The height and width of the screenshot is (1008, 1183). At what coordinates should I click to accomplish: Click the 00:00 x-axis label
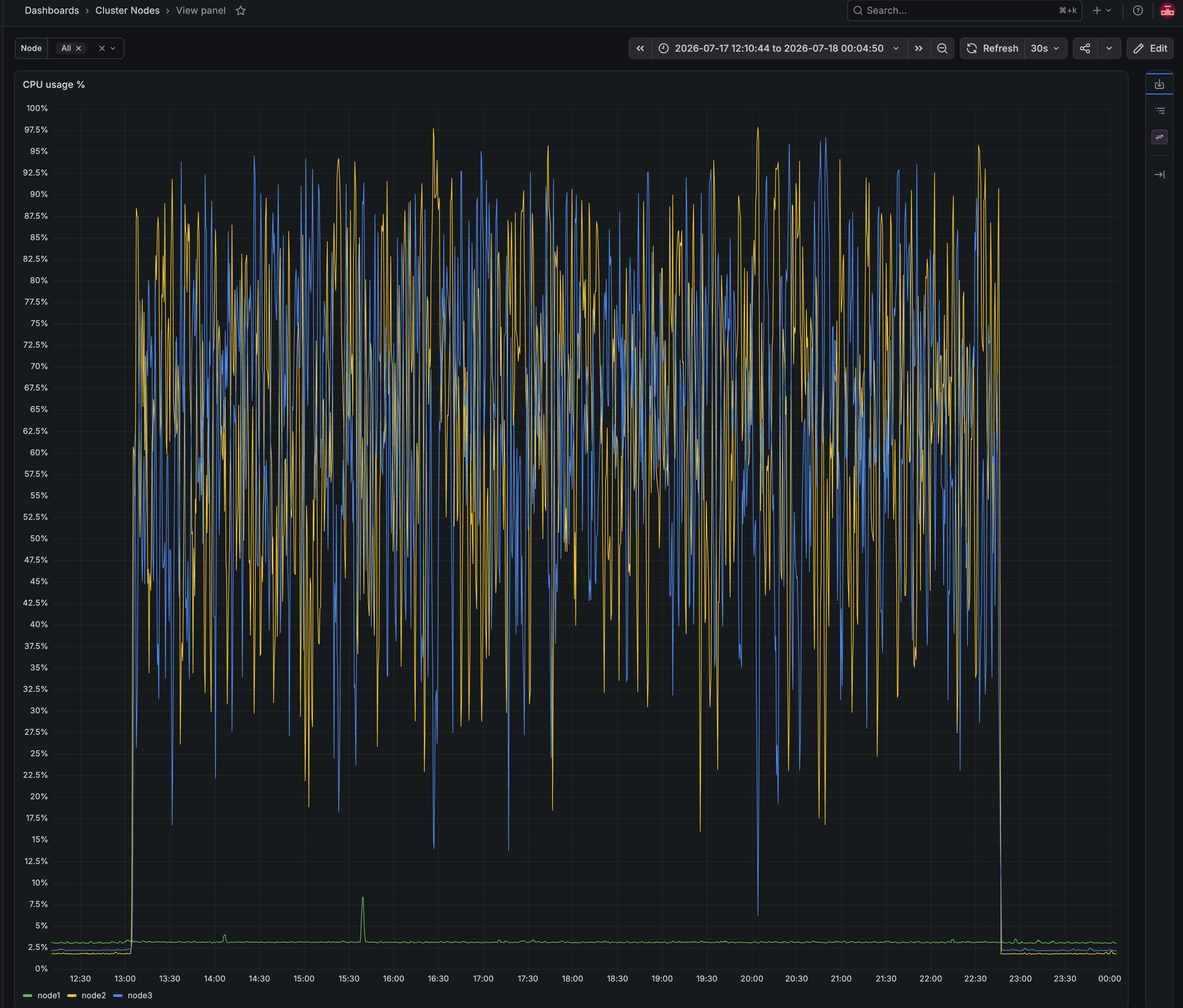(1109, 979)
